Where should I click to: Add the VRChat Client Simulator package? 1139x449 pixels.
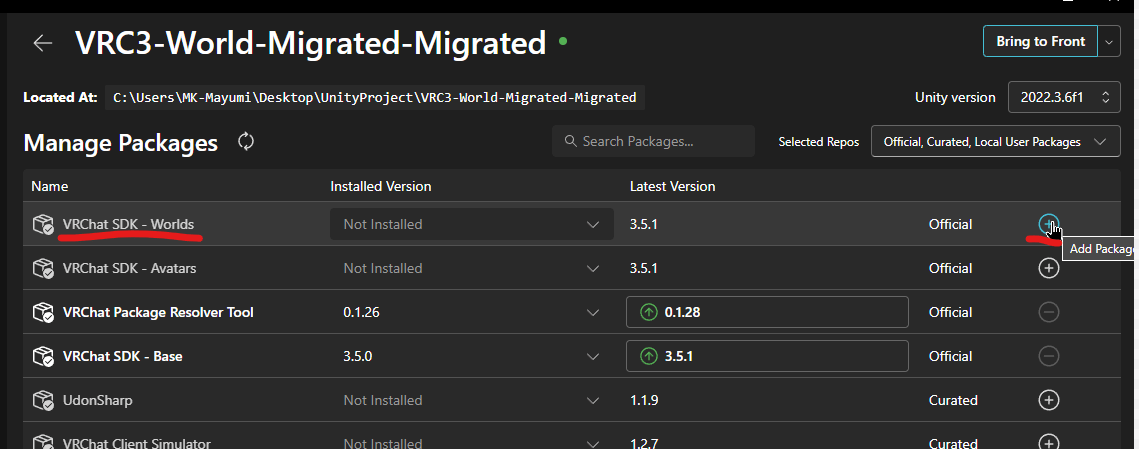1048,442
